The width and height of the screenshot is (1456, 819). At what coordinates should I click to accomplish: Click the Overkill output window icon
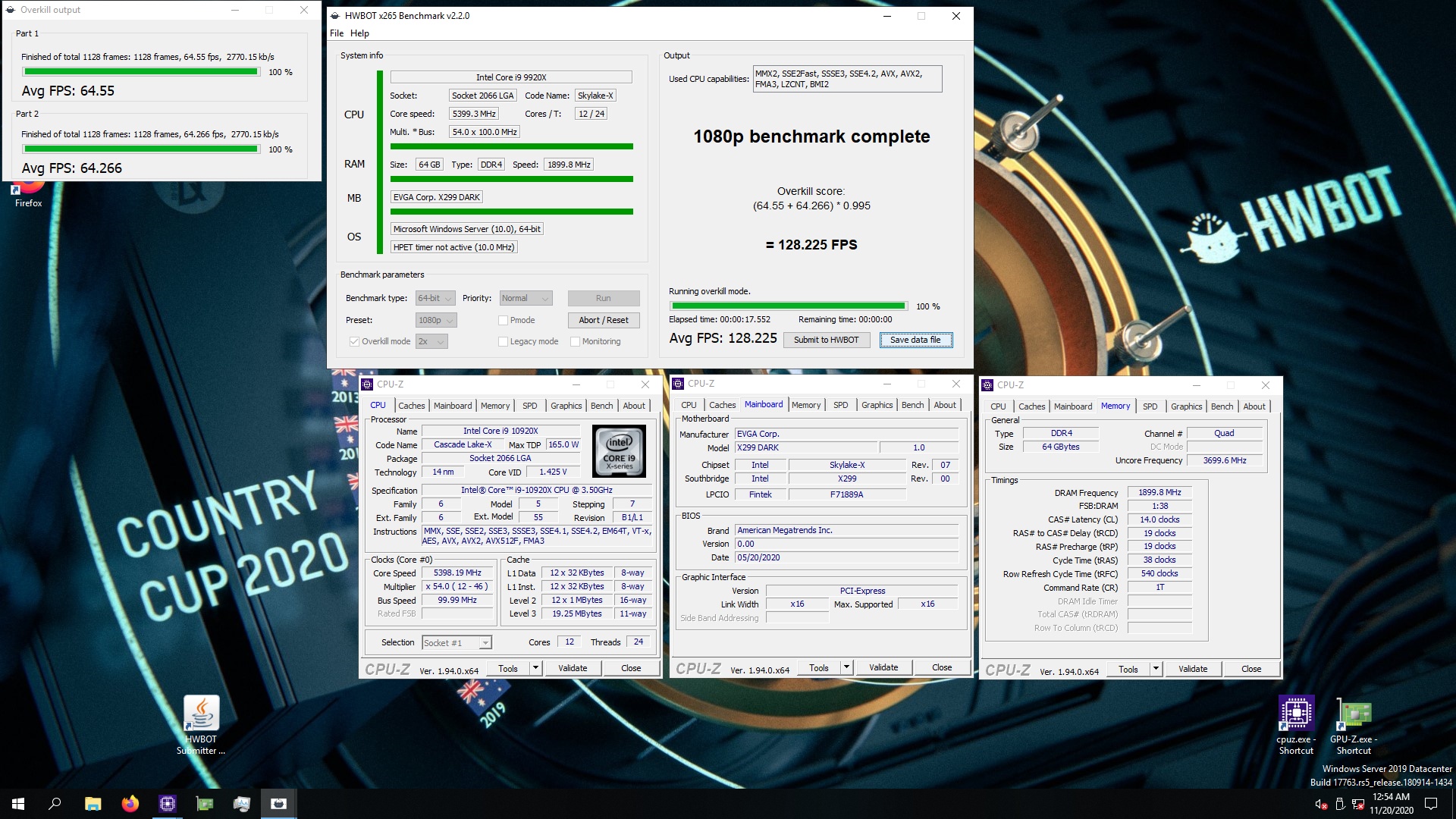[11, 10]
